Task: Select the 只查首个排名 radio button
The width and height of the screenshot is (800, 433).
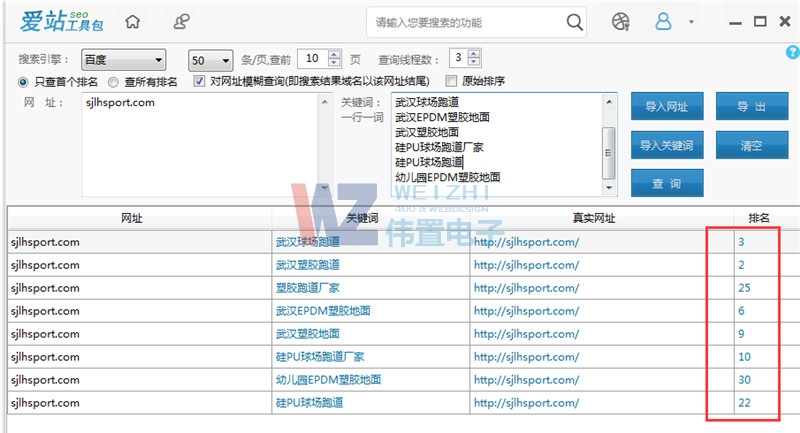Action: pyautogui.click(x=23, y=81)
